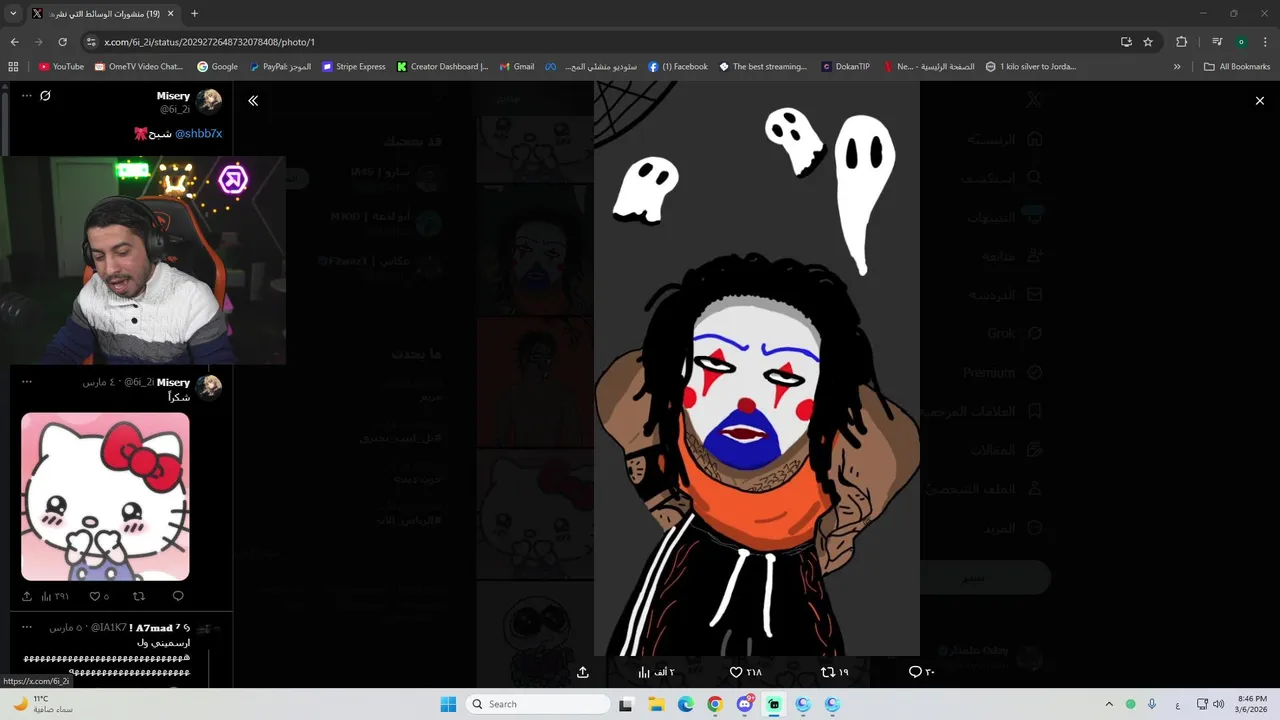Open more options on A7mad's reply
The width and height of the screenshot is (1280, 720).
coord(27,627)
